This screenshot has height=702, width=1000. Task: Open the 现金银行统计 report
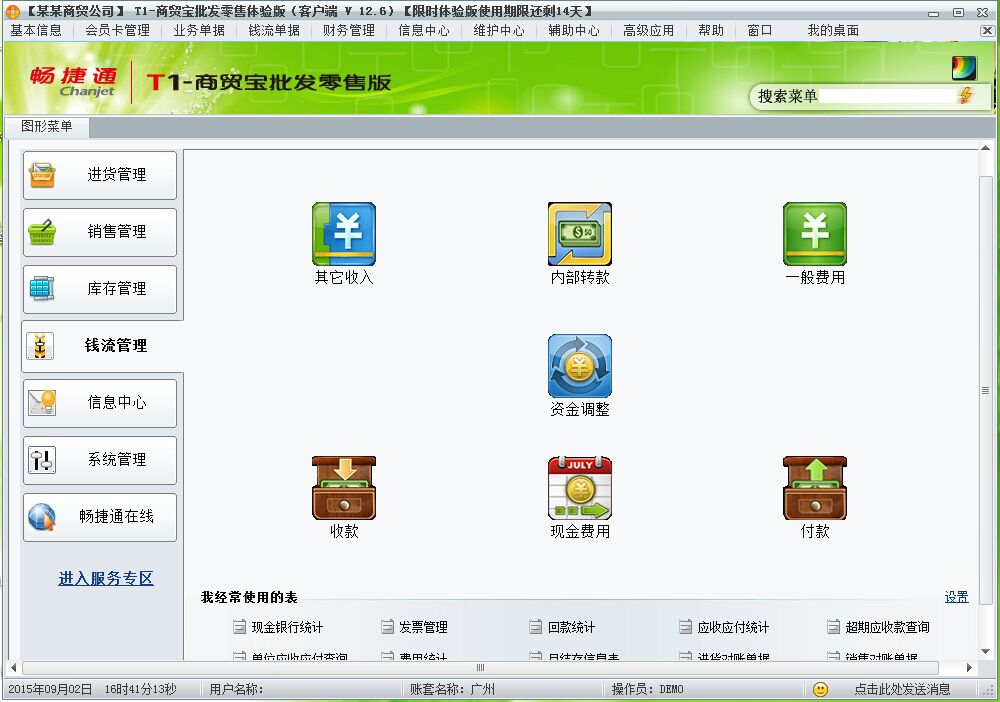287,627
